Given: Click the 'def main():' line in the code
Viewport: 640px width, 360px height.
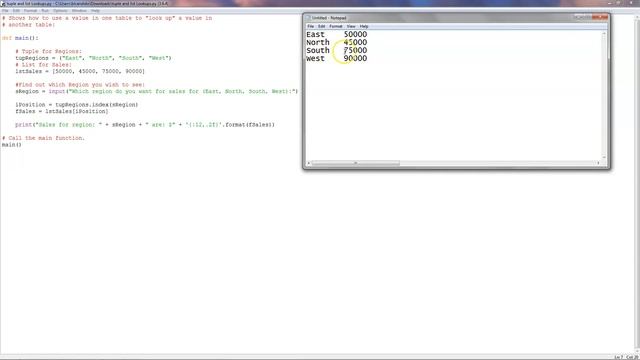Looking at the screenshot, I should (x=20, y=38).
